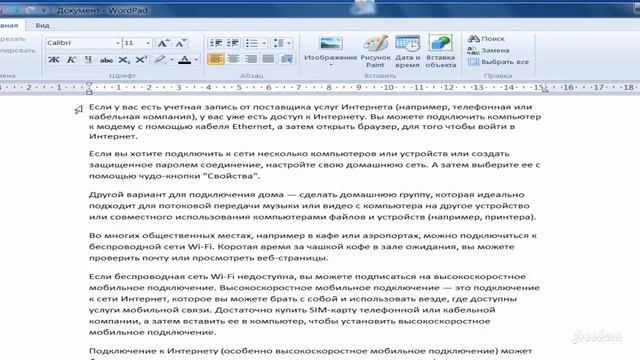Place cursor on "SIM-карту" in the text
The image size is (640, 360).
(332, 310)
